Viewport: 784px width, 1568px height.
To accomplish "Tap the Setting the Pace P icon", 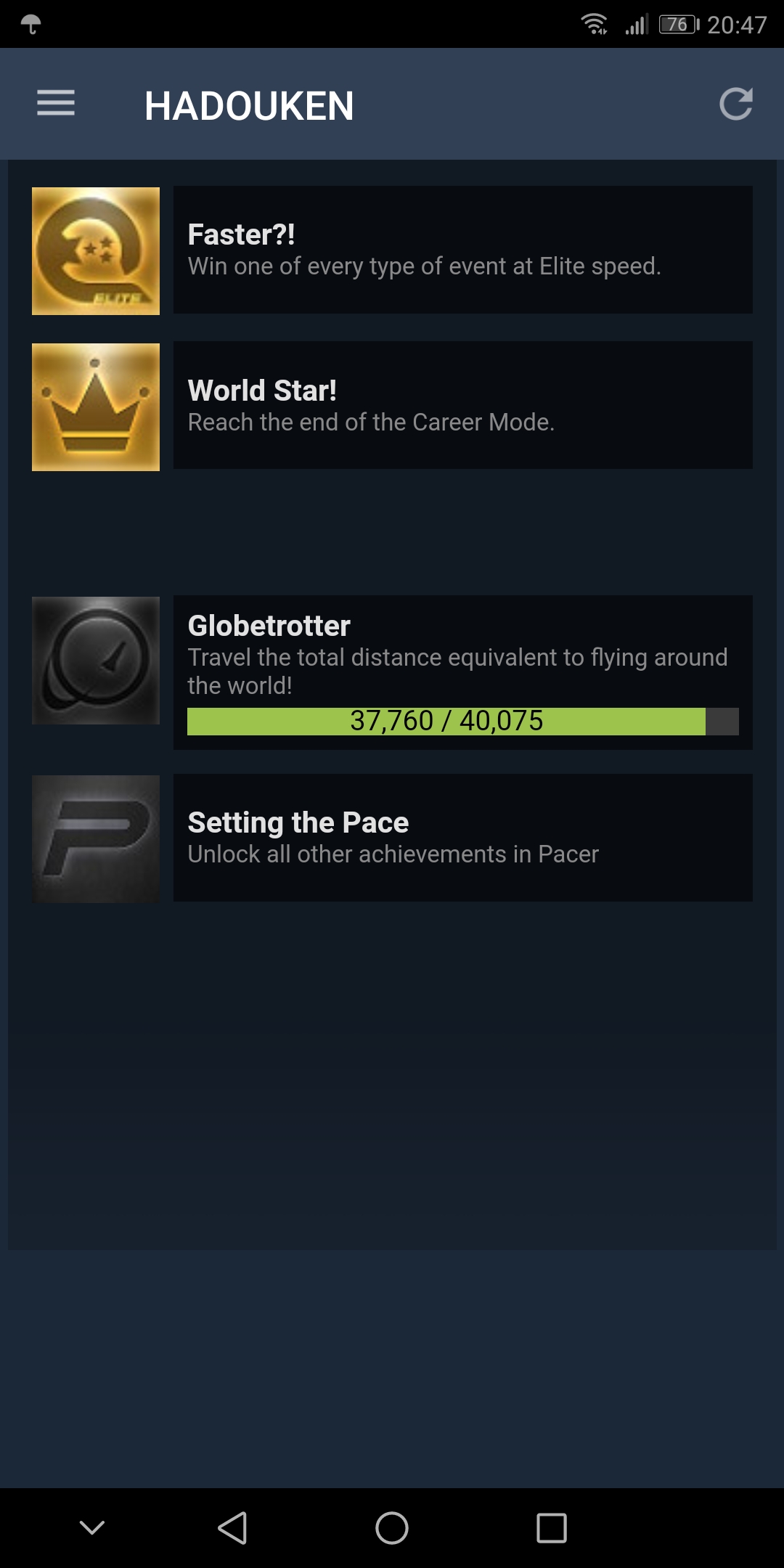I will click(96, 839).
